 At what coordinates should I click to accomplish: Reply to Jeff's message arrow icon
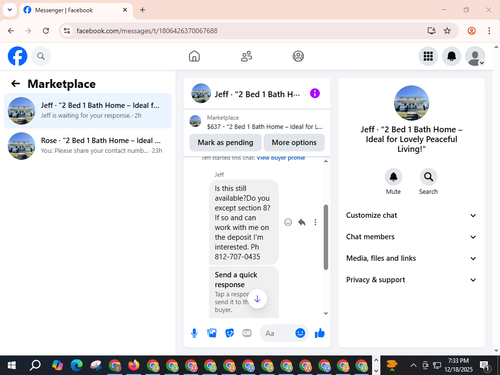point(302,222)
